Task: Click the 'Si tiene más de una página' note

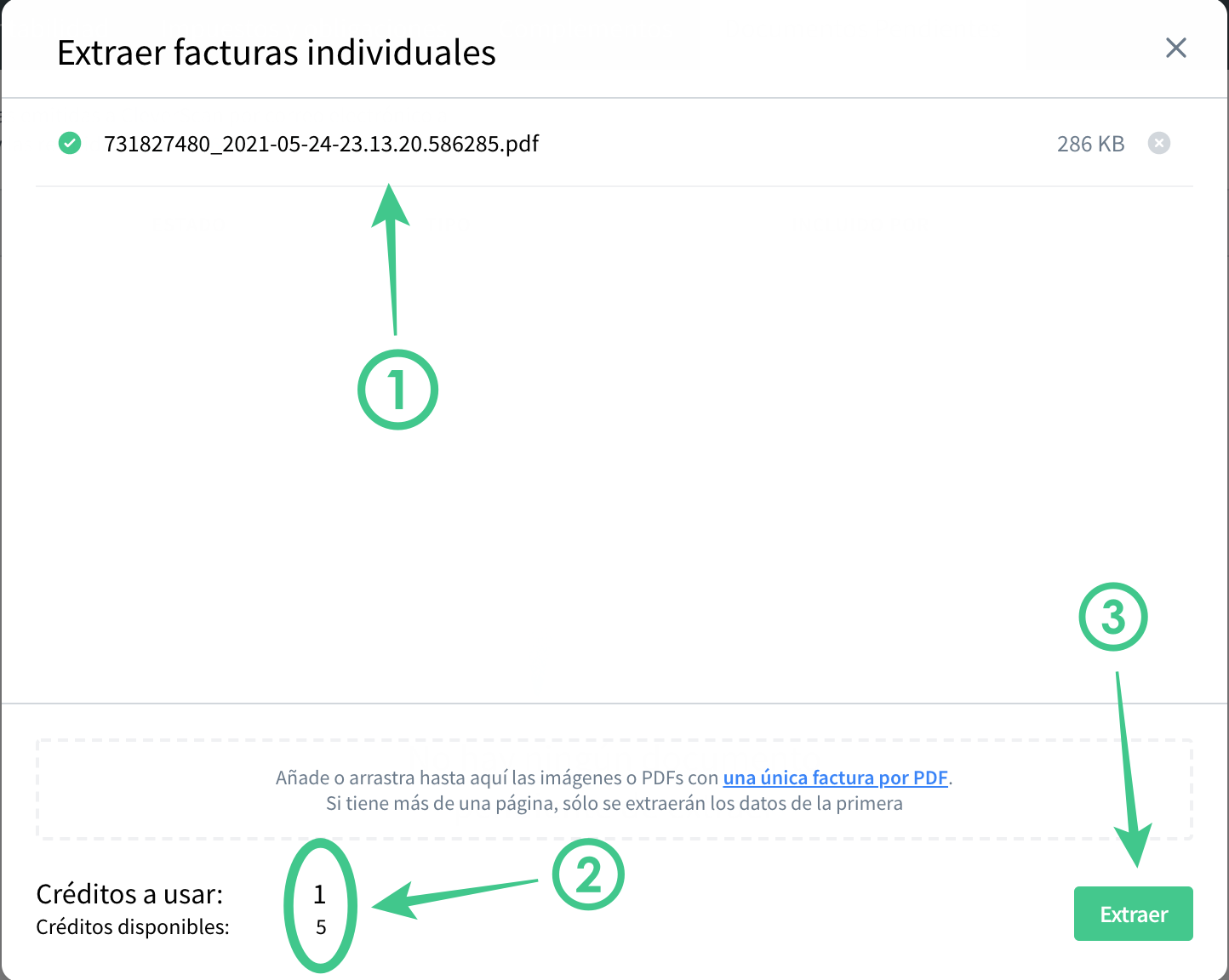Action: coord(614,803)
